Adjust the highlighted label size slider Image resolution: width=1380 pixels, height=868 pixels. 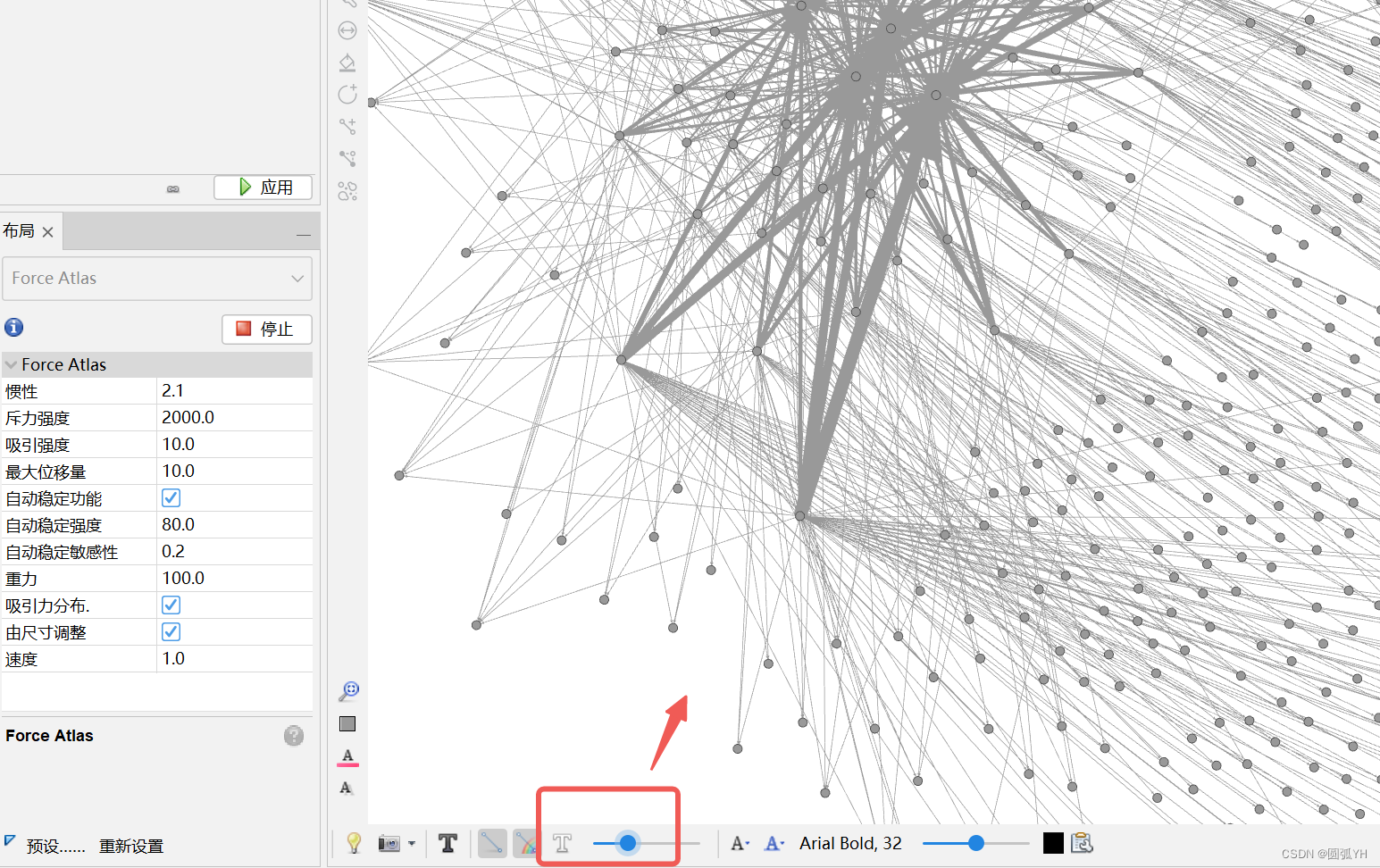(628, 843)
